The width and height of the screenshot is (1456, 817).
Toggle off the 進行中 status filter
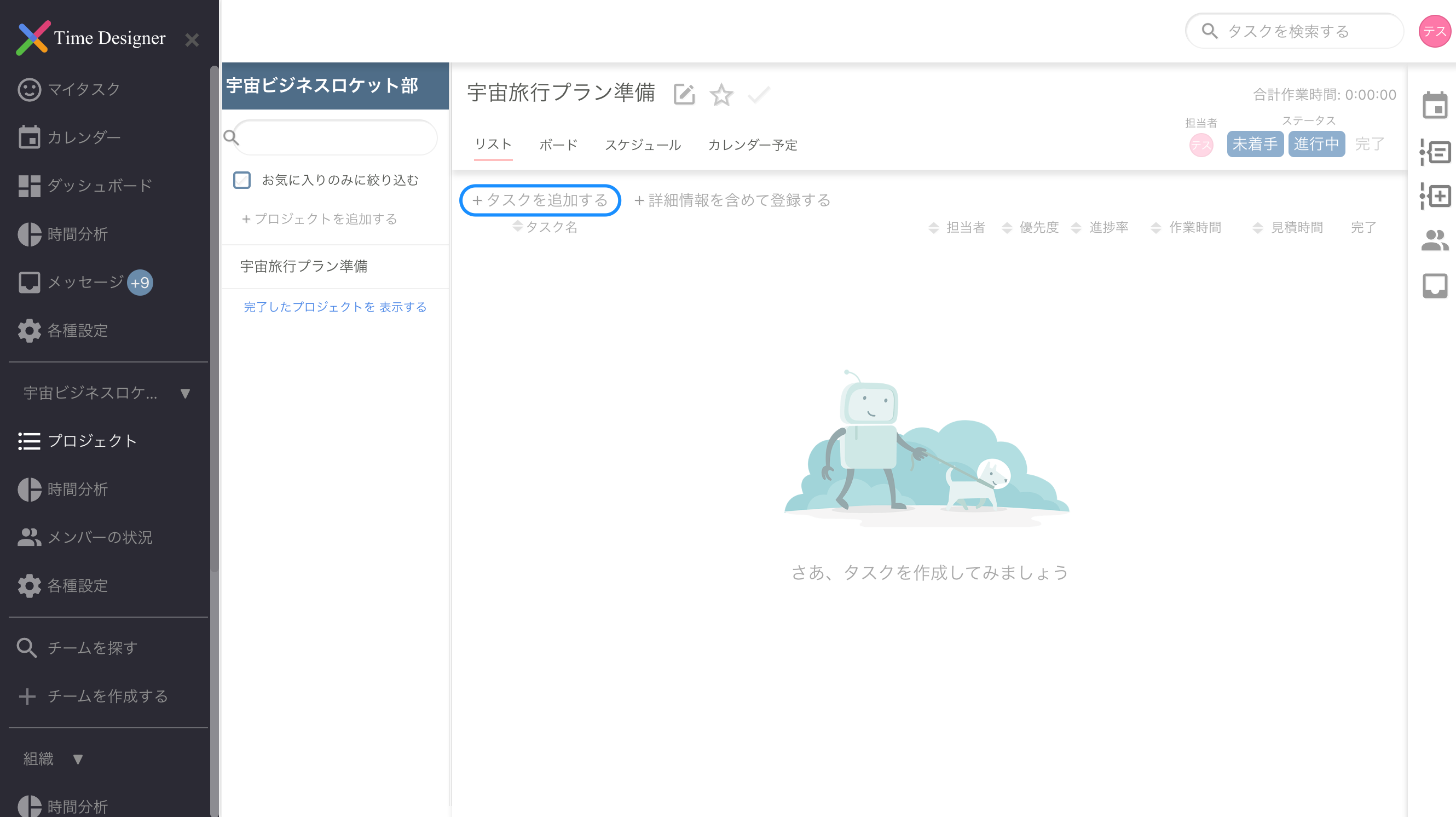click(1316, 144)
